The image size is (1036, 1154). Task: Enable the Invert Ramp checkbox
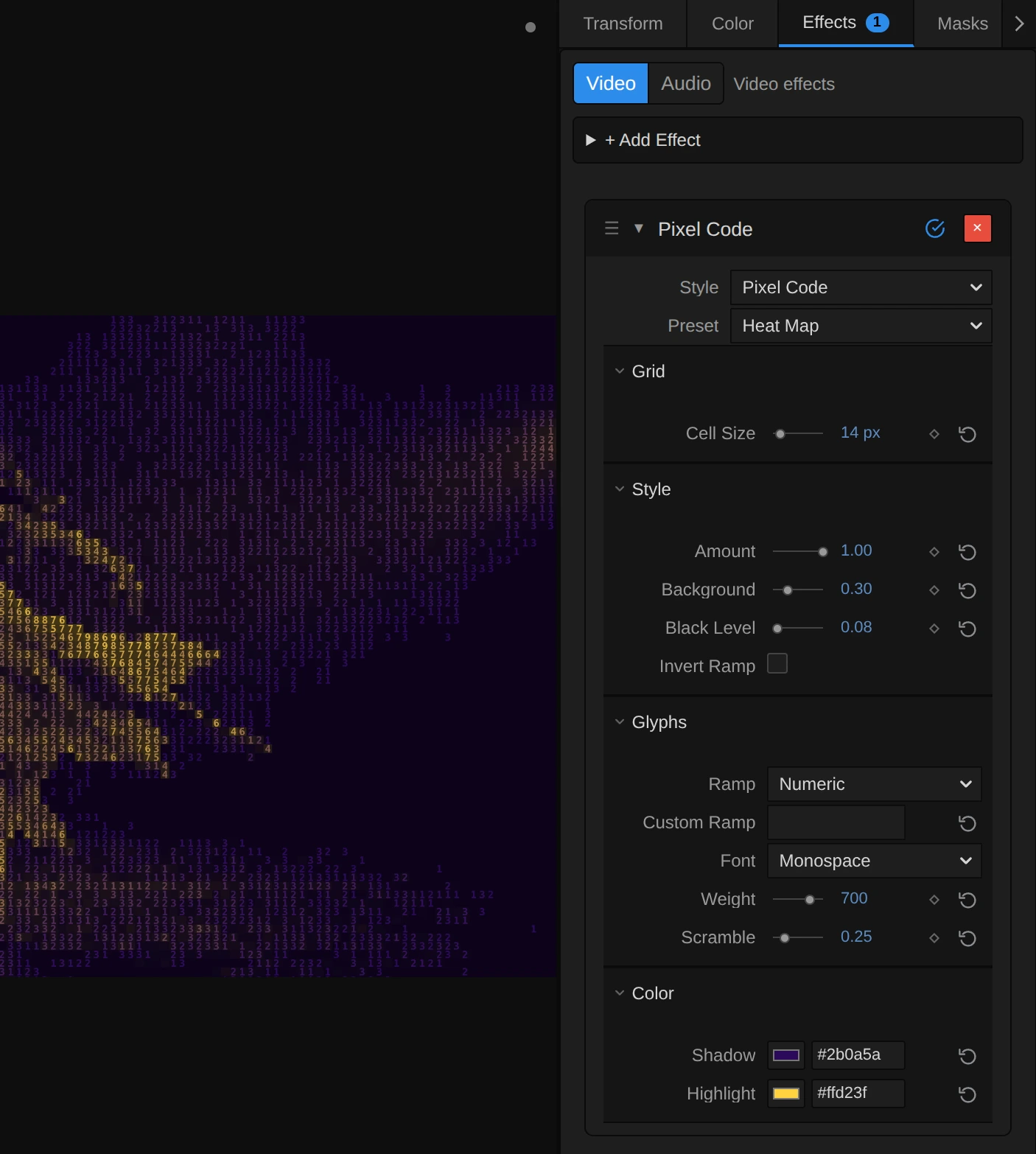click(777, 663)
